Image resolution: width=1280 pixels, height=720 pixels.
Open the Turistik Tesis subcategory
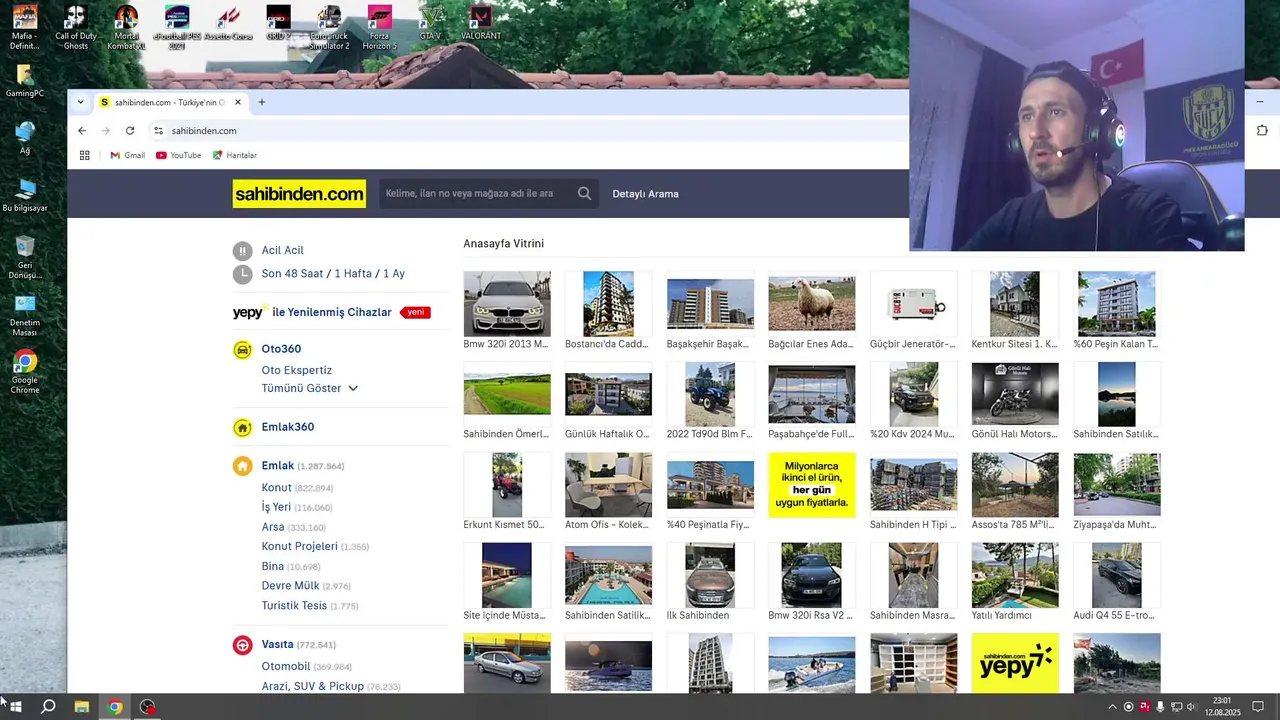(294, 605)
